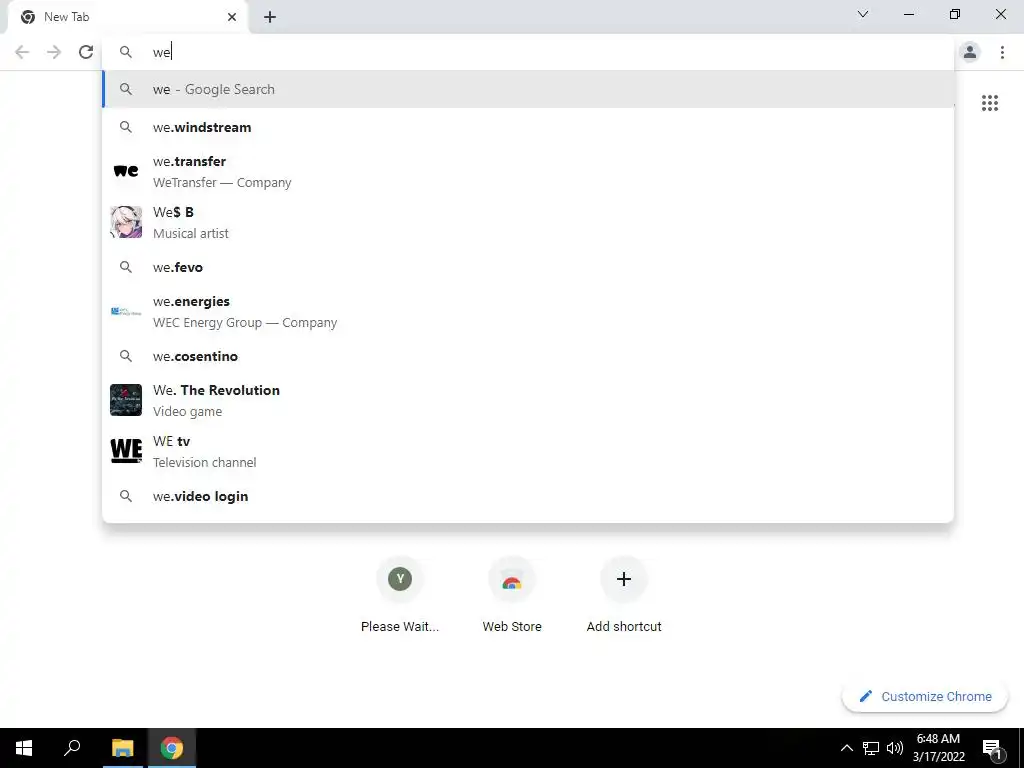The height and width of the screenshot is (768, 1024).
Task: Click the address bar containing 'we'
Action: point(528,52)
